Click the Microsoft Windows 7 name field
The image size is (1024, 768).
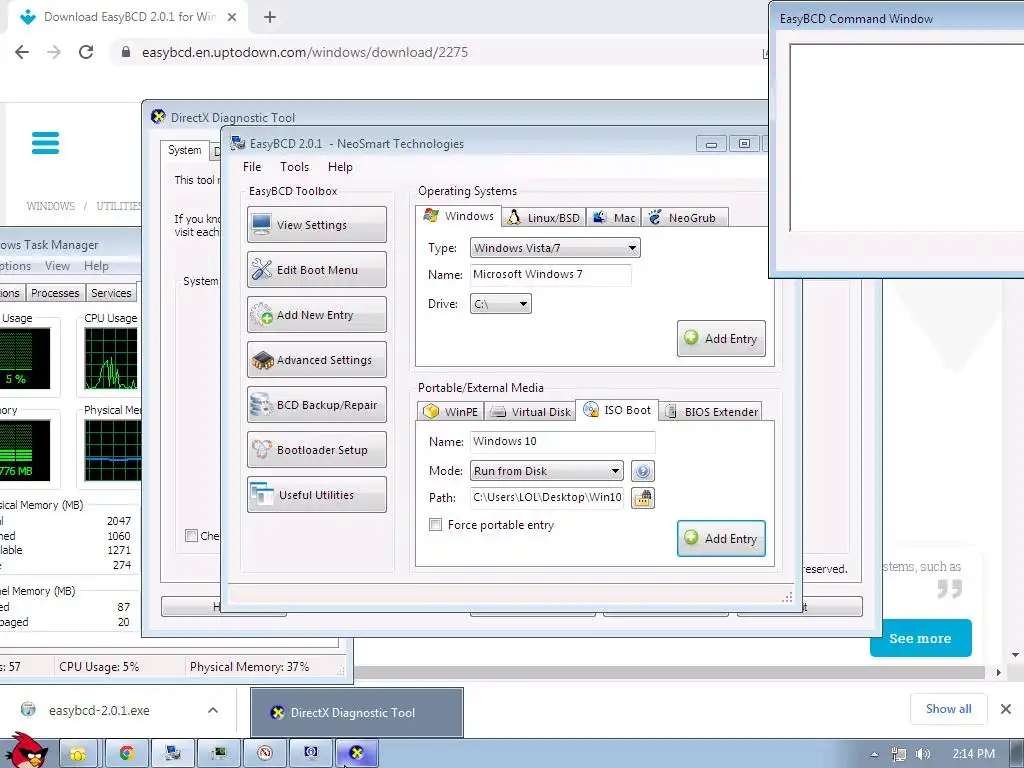(551, 274)
